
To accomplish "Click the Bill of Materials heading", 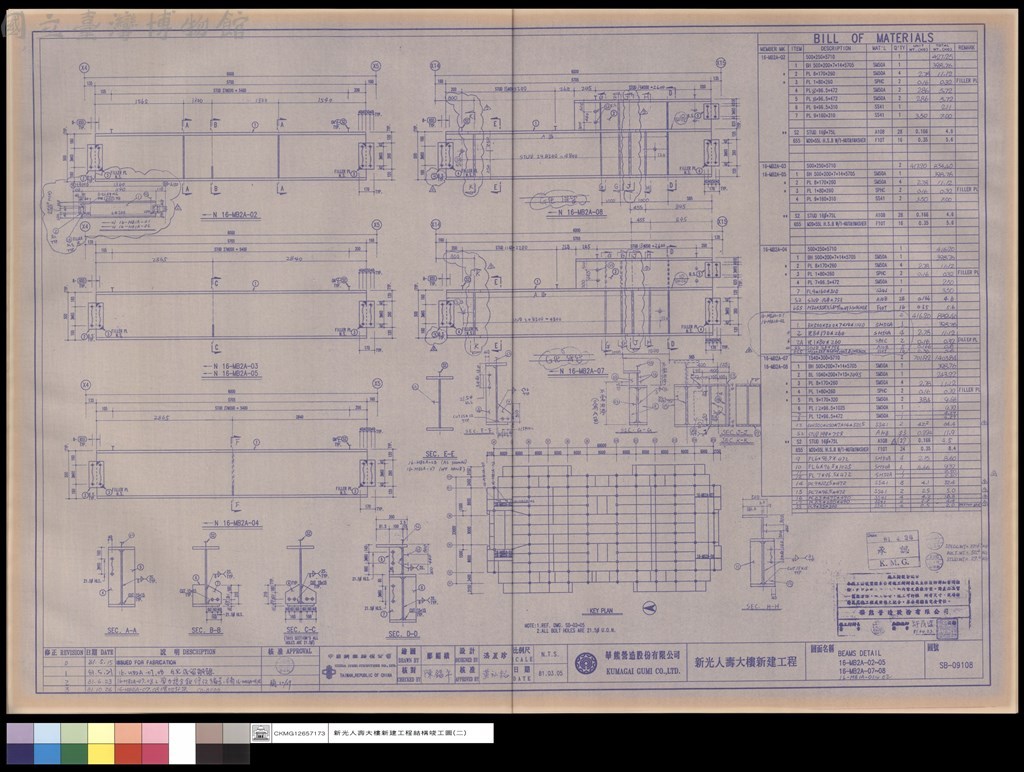I will tap(873, 39).
